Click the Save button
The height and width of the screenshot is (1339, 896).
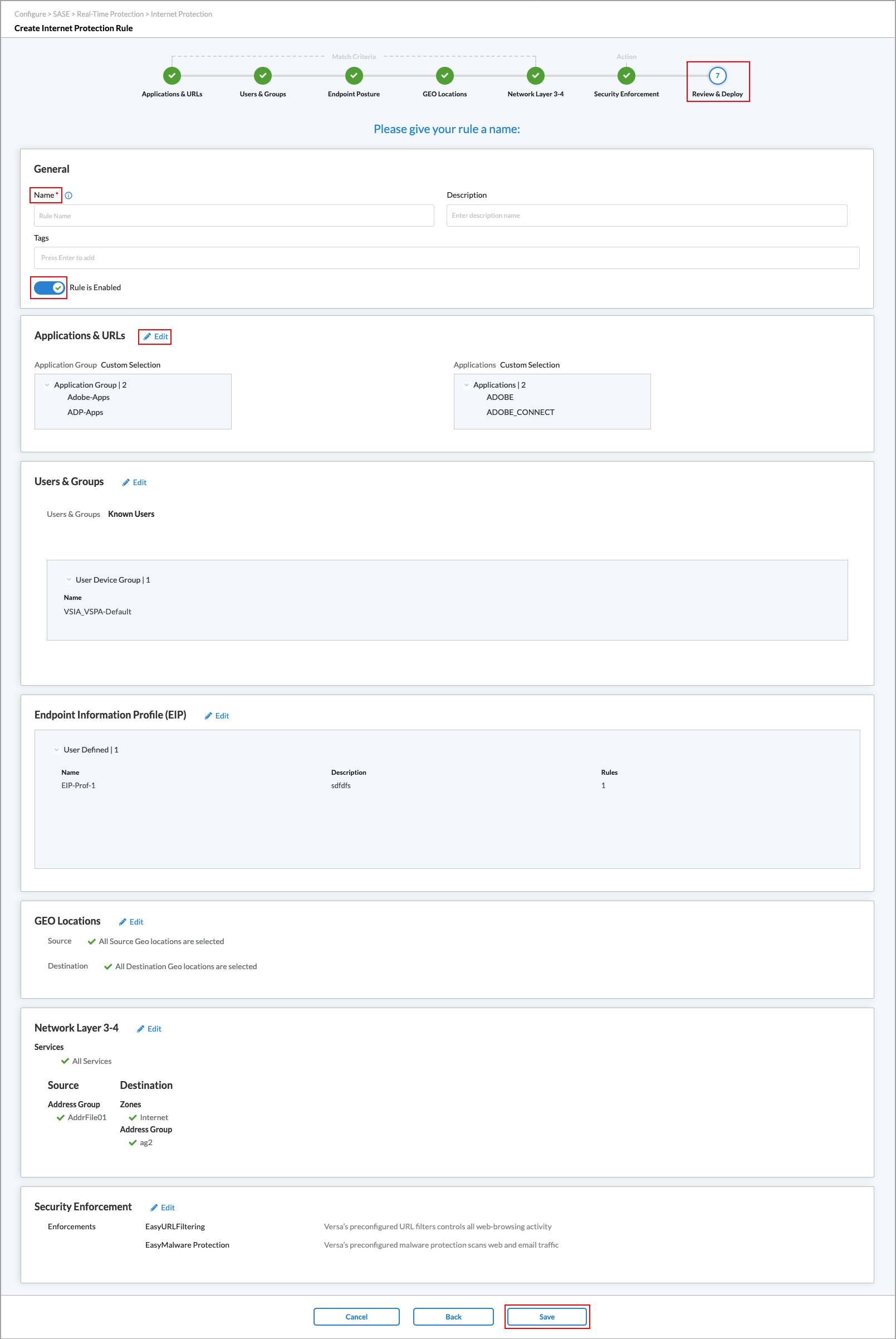coord(546,1317)
